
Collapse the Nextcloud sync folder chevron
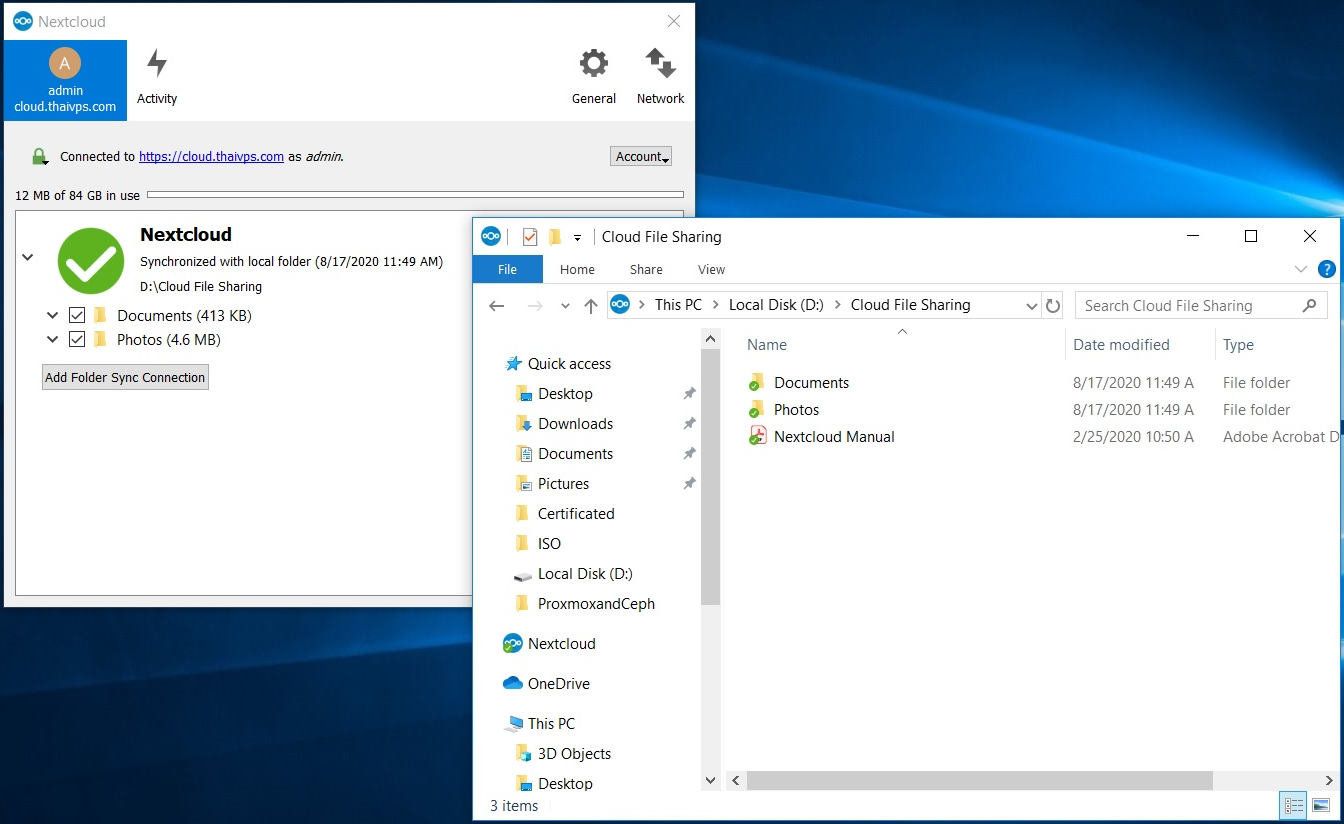pos(28,257)
